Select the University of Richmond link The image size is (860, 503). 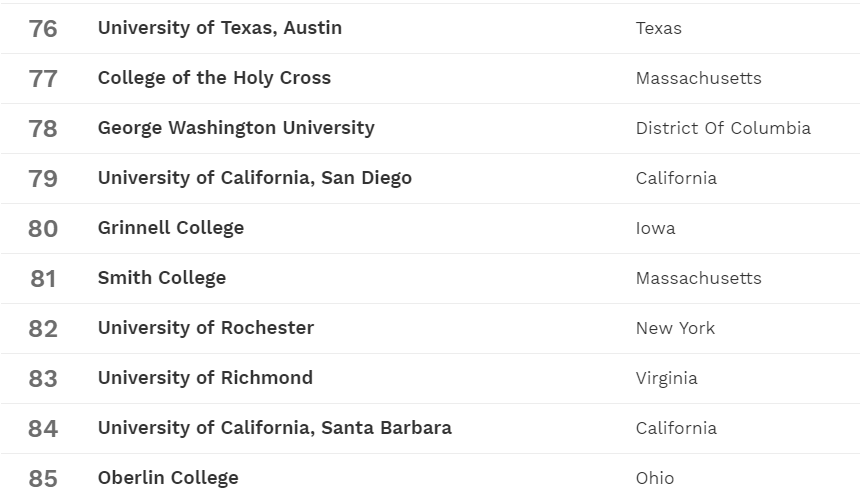205,378
